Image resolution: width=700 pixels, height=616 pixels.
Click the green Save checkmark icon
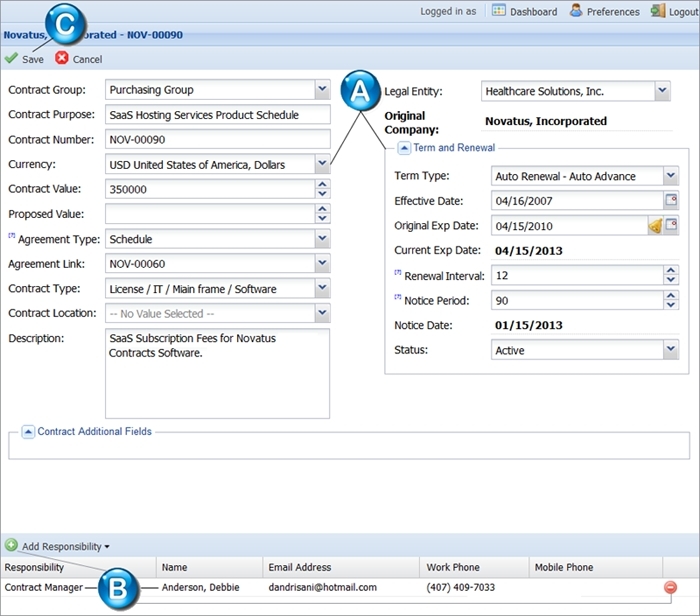[11, 58]
